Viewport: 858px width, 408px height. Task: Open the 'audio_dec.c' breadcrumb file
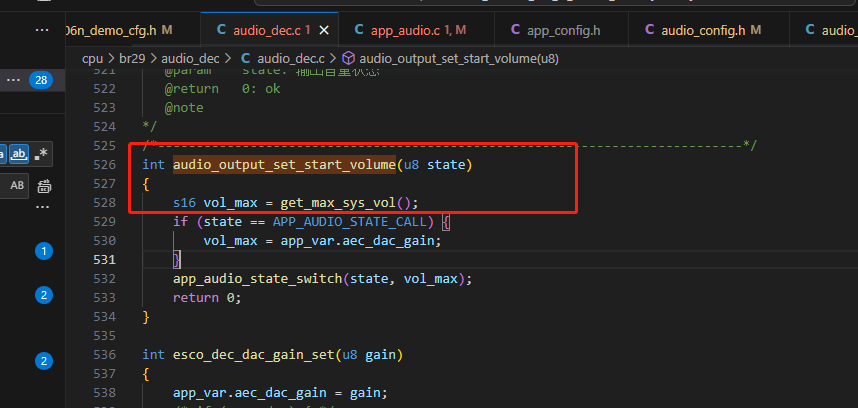pyautogui.click(x=291, y=59)
